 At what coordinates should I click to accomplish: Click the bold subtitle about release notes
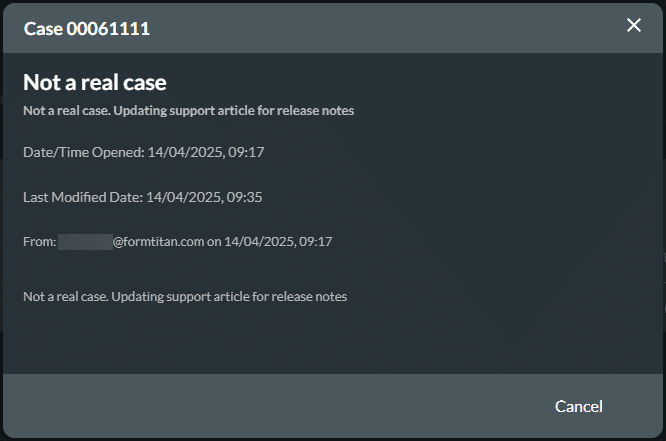pos(188,110)
